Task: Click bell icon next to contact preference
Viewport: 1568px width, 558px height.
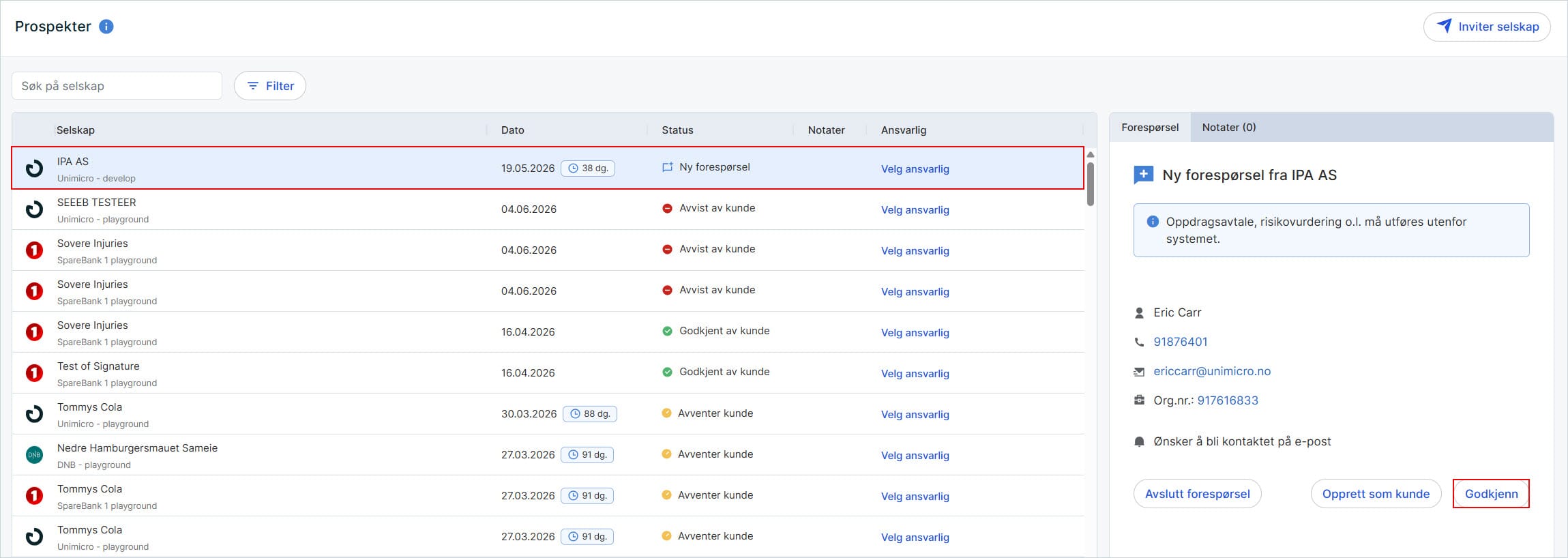Action: coord(1139,442)
